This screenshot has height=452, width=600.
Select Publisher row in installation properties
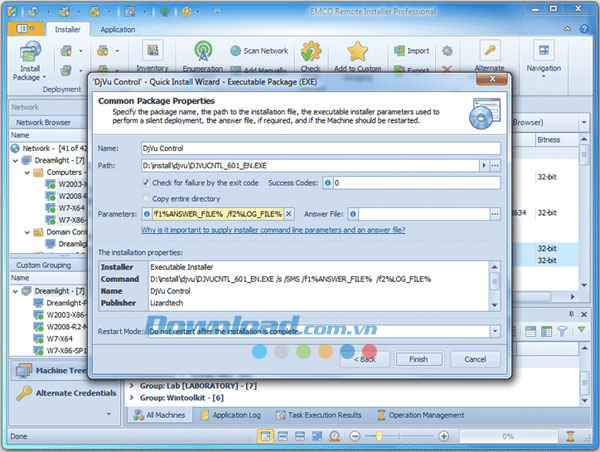coord(293,303)
